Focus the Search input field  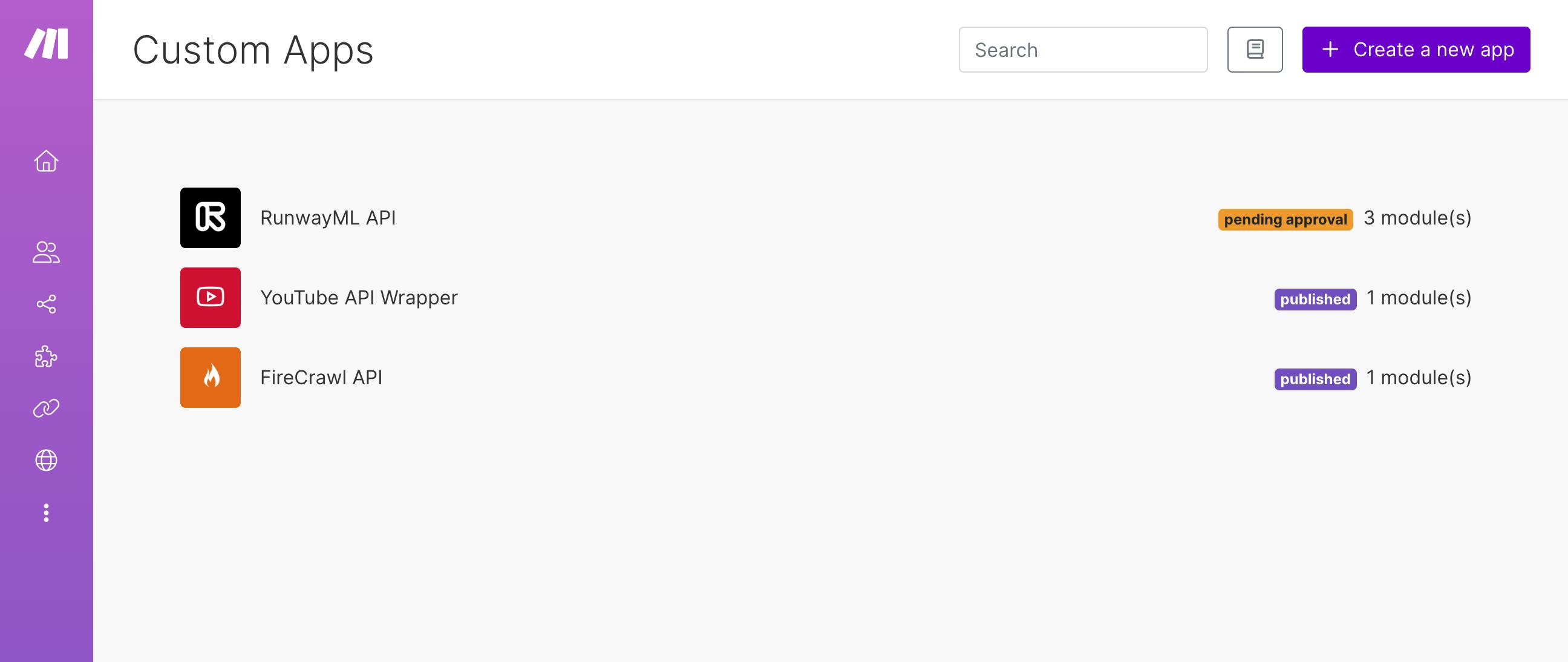[1083, 50]
